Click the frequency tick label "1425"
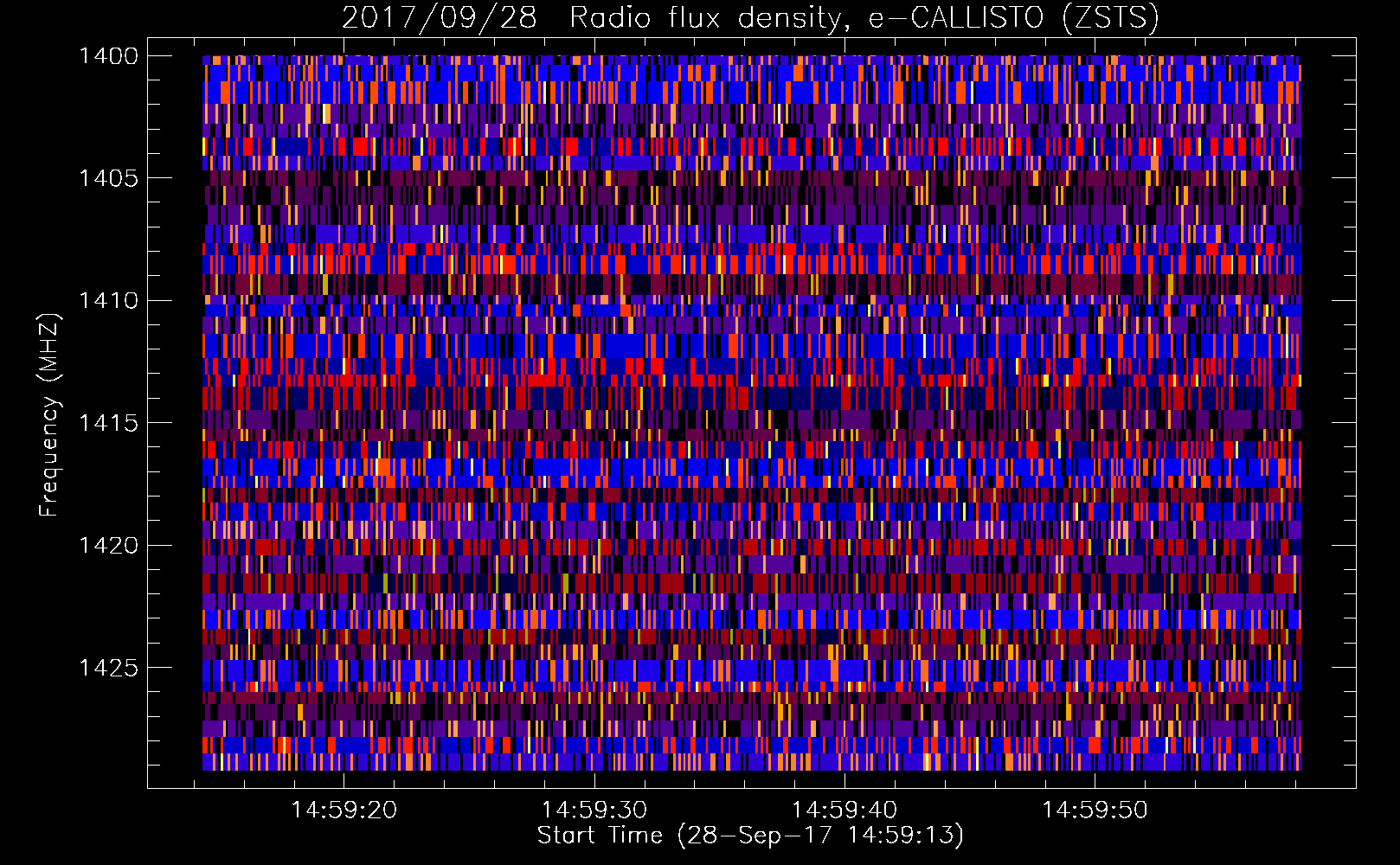Image resolution: width=1400 pixels, height=865 pixels. tap(108, 668)
